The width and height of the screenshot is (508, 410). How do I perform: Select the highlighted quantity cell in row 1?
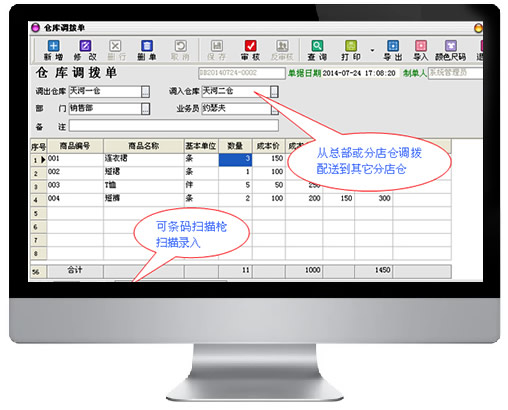click(x=235, y=159)
